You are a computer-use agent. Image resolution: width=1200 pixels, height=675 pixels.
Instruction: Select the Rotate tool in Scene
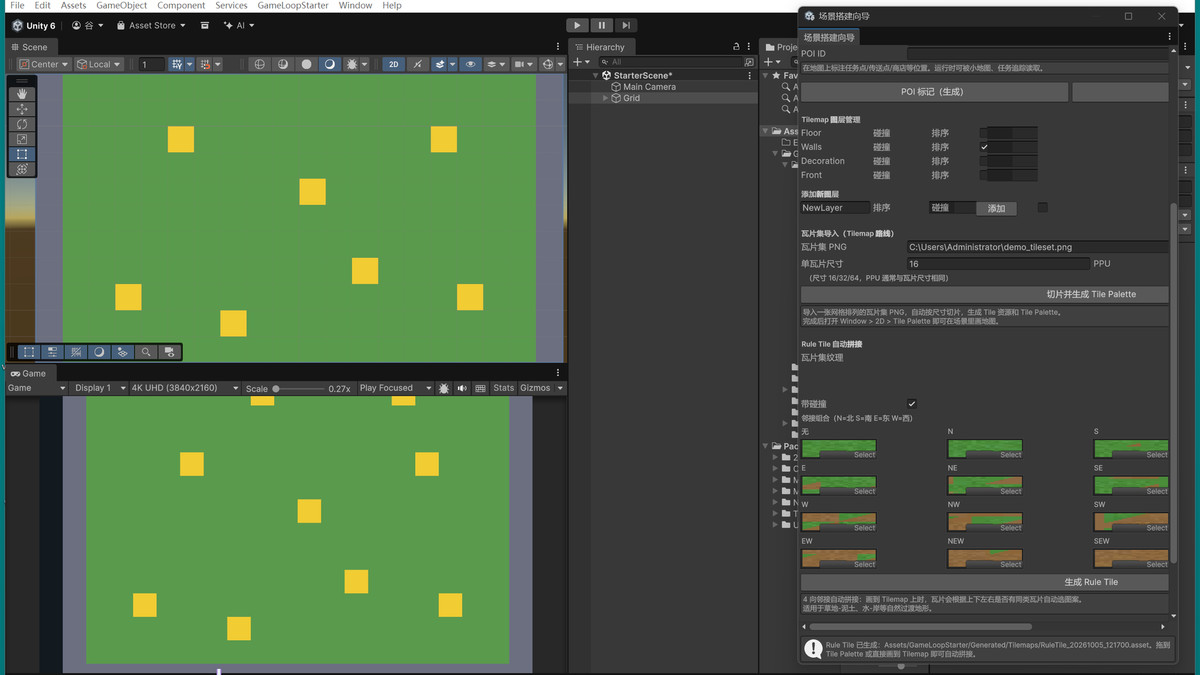point(22,124)
